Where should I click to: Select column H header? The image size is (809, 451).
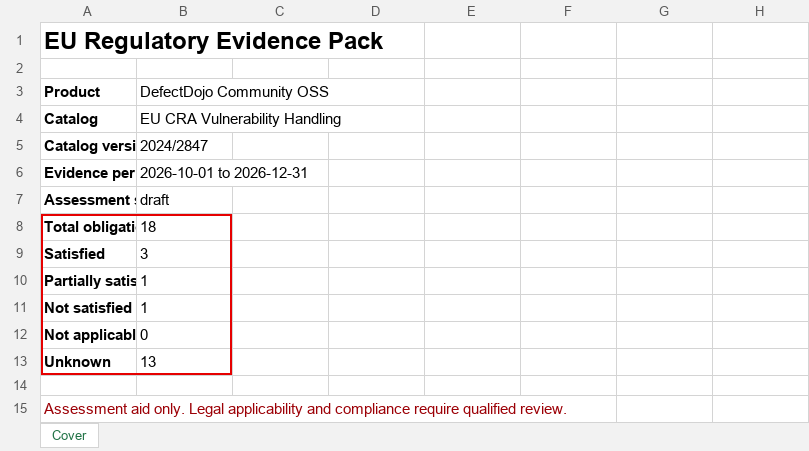click(x=760, y=11)
